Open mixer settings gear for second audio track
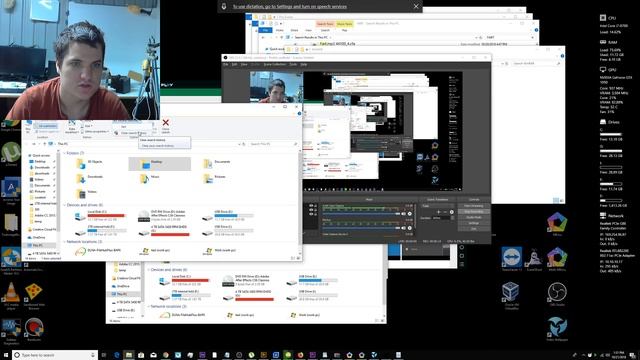 point(410,228)
